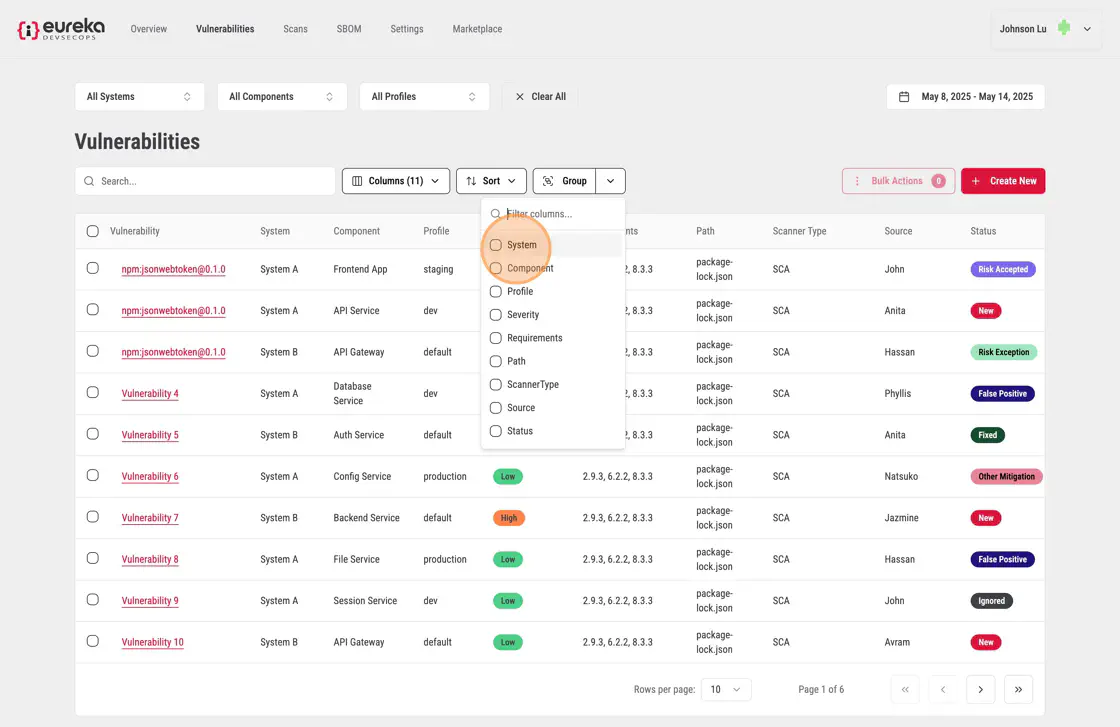Jump to last page double-arrow
The image size is (1120, 727).
click(x=1018, y=689)
